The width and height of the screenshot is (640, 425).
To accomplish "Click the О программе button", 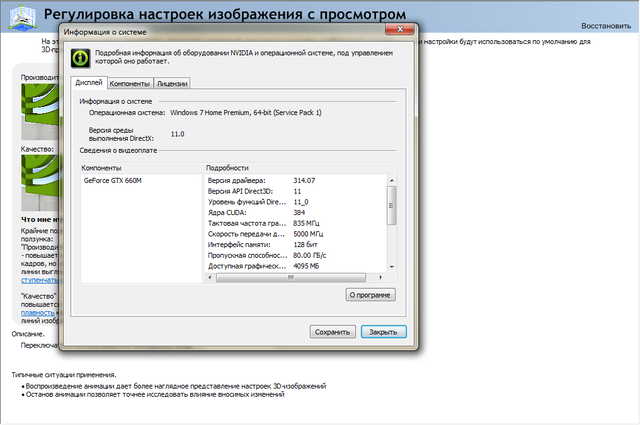I will coord(371,295).
